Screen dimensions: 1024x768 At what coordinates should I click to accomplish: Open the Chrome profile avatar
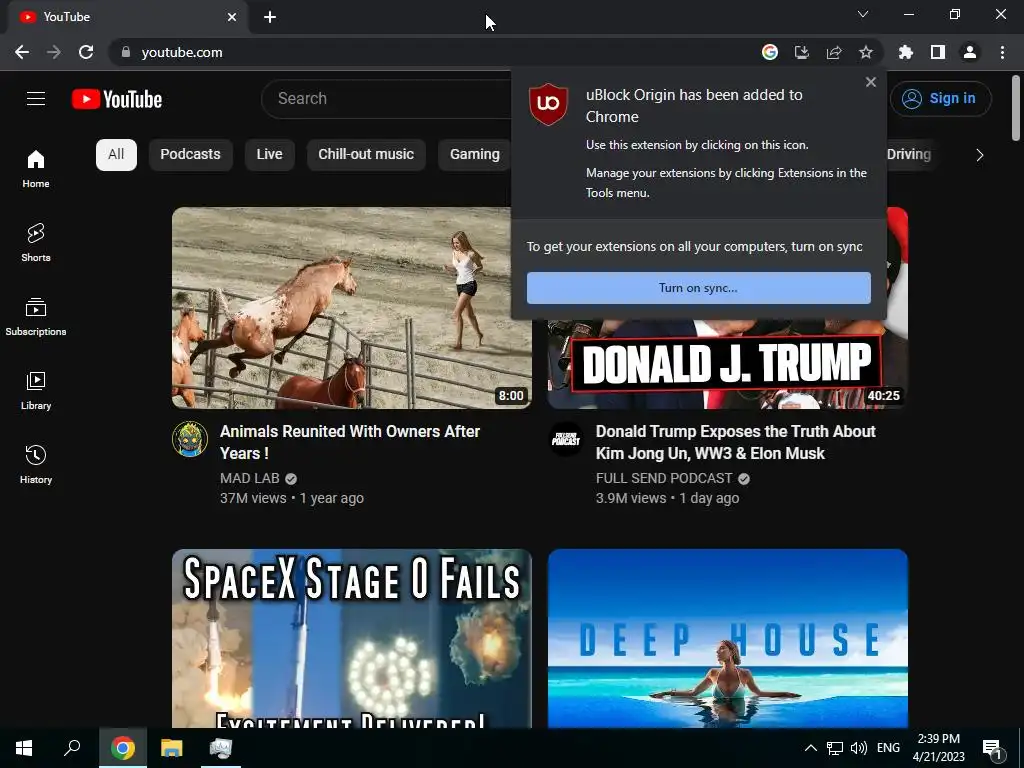(970, 52)
